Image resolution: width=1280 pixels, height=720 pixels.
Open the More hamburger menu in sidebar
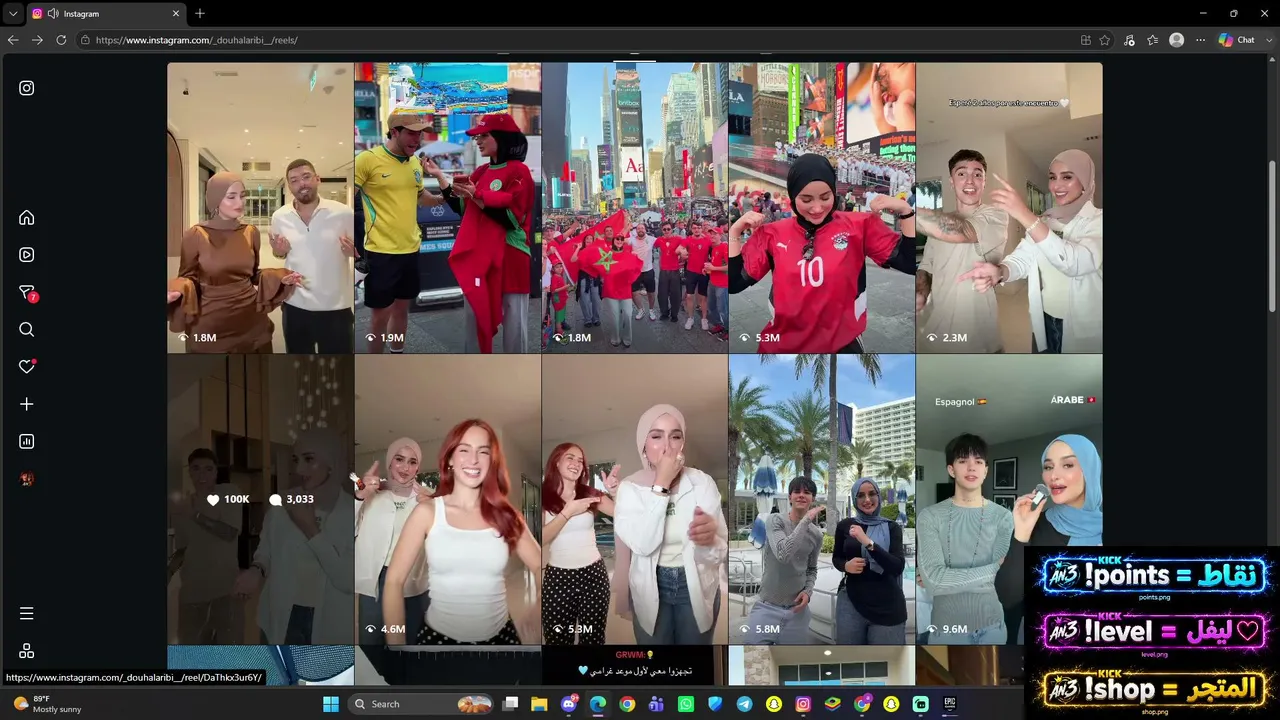(x=27, y=613)
